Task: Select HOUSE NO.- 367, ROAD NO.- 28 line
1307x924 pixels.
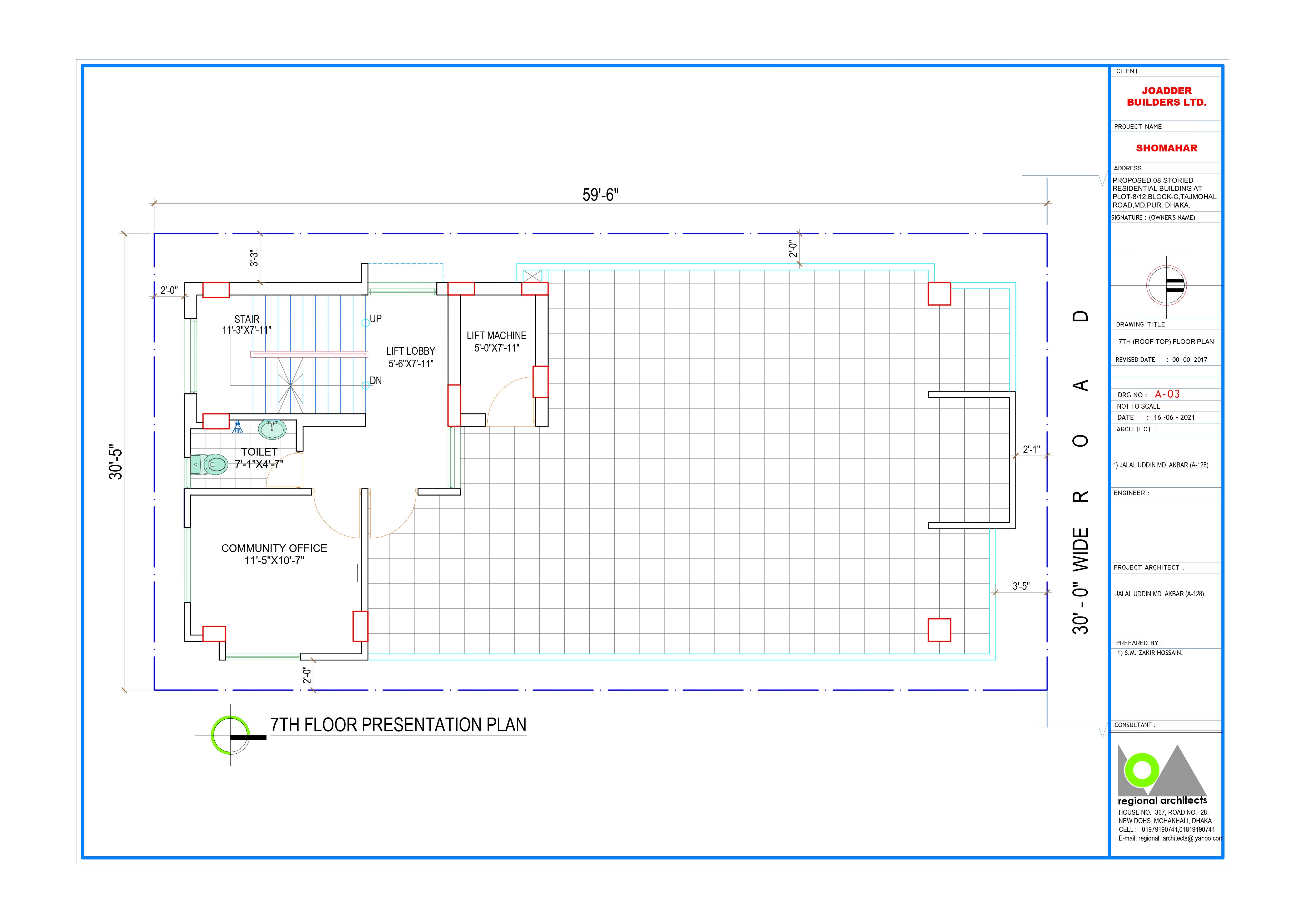Action: pos(1163,812)
